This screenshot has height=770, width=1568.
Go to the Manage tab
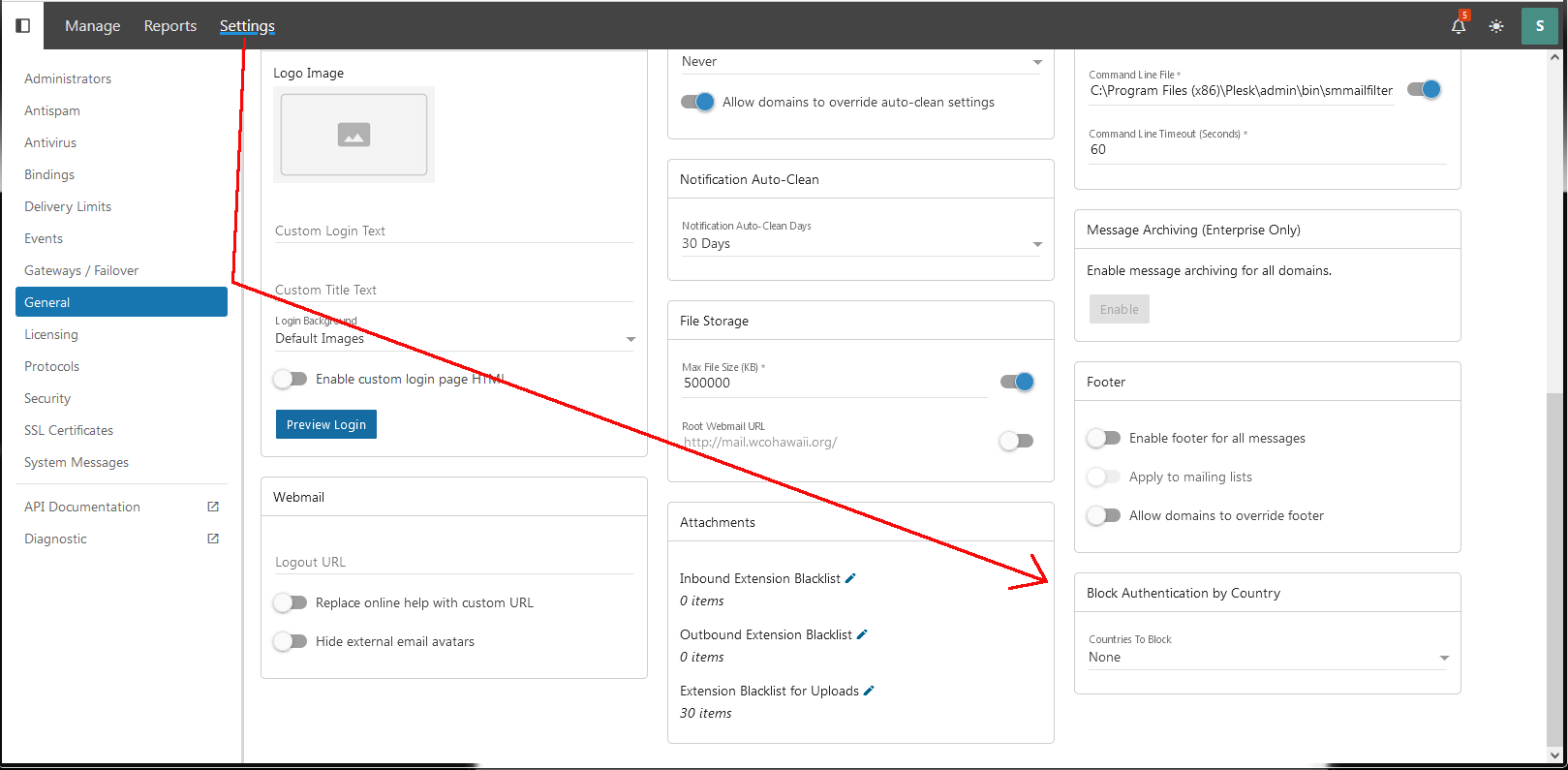tap(92, 26)
